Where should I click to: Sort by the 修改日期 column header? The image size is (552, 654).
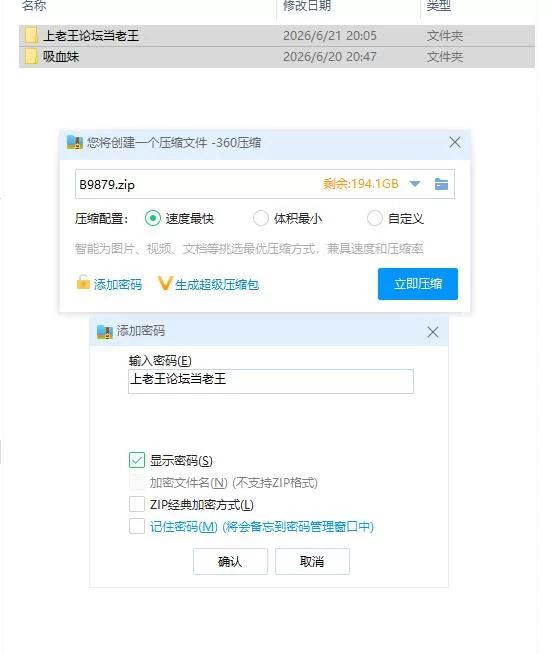[x=307, y=6]
